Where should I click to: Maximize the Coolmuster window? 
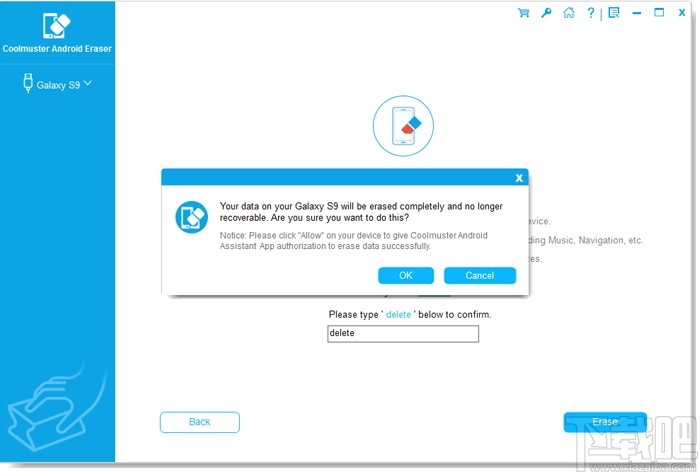(659, 13)
